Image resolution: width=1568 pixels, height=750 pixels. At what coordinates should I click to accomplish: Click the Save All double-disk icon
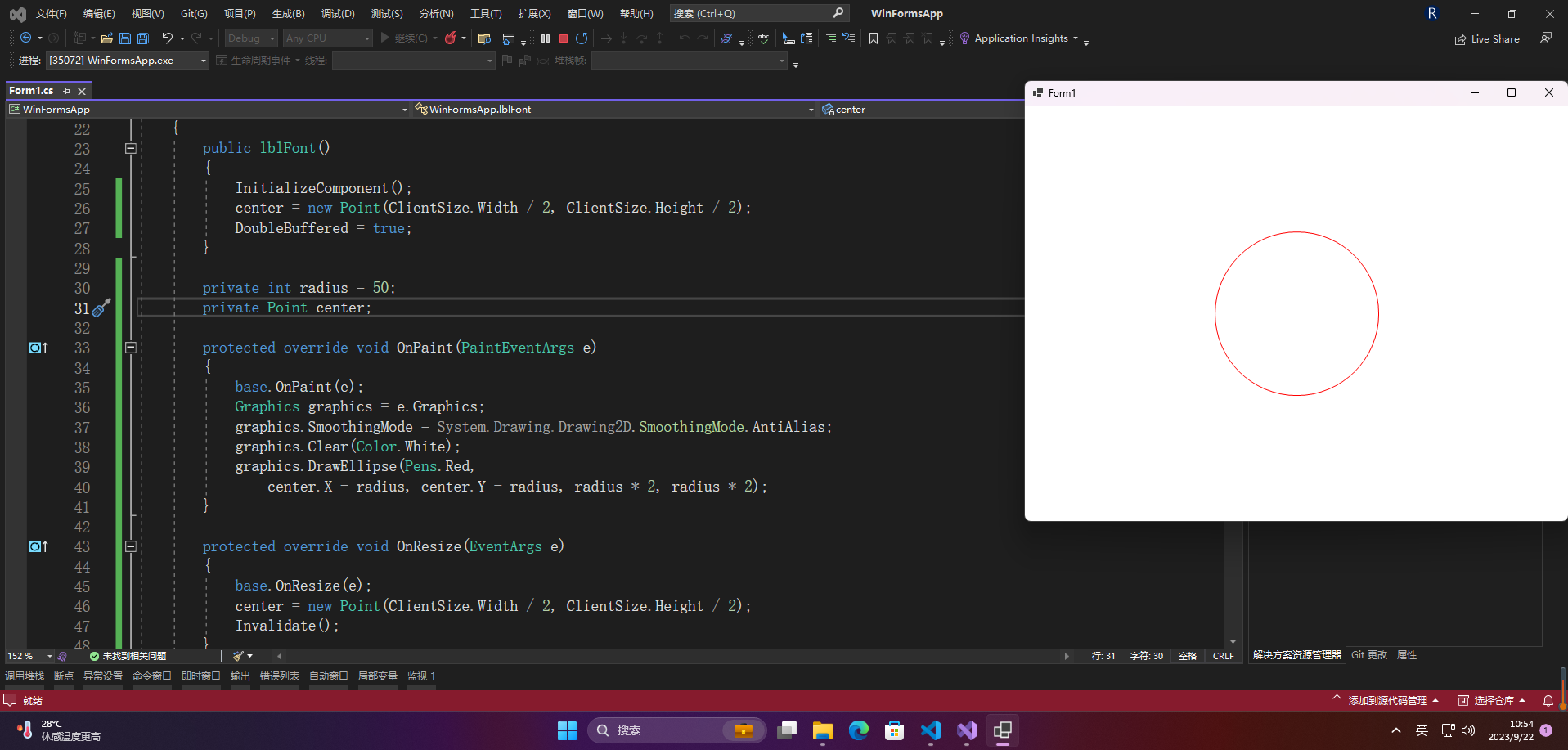pos(143,38)
